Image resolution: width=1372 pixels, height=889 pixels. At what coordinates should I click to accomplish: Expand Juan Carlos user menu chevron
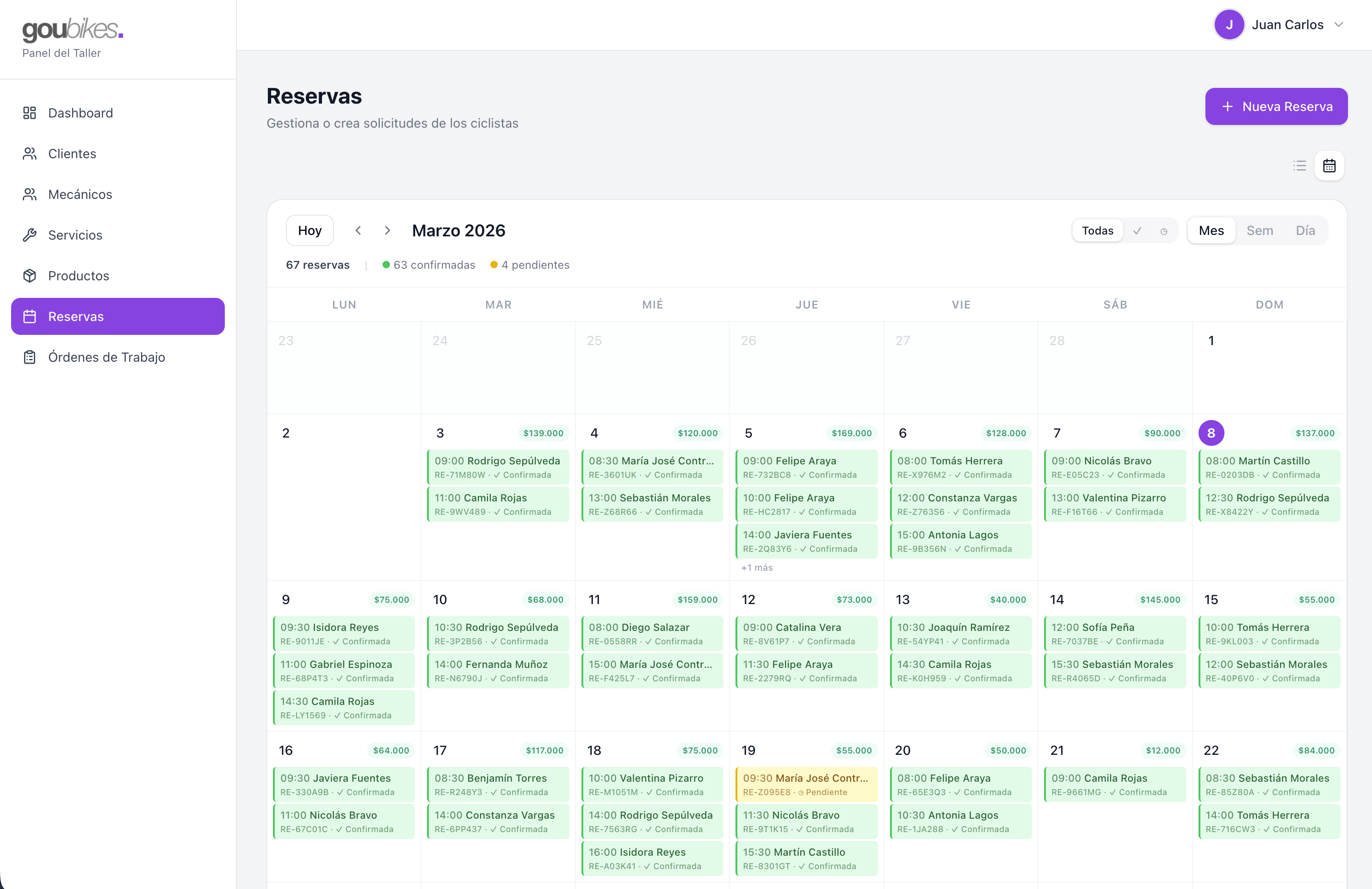click(x=1339, y=25)
